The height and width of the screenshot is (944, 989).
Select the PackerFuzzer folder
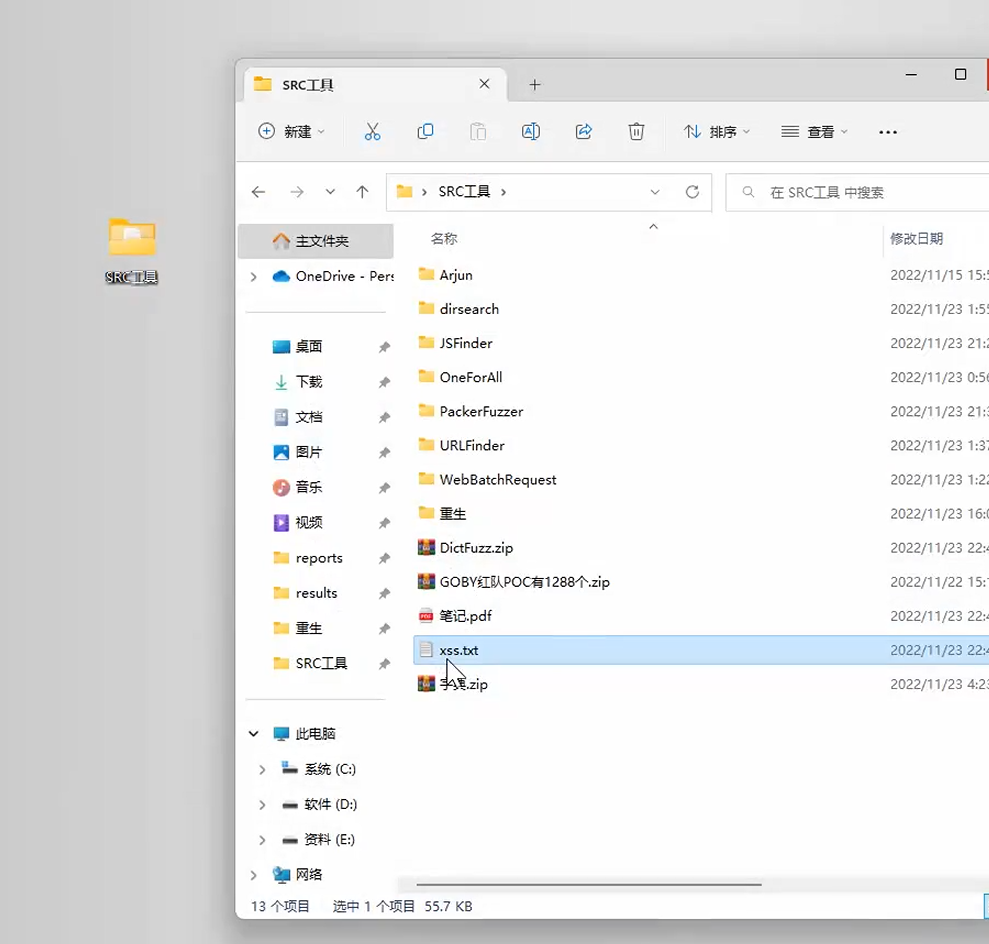[x=471, y=411]
